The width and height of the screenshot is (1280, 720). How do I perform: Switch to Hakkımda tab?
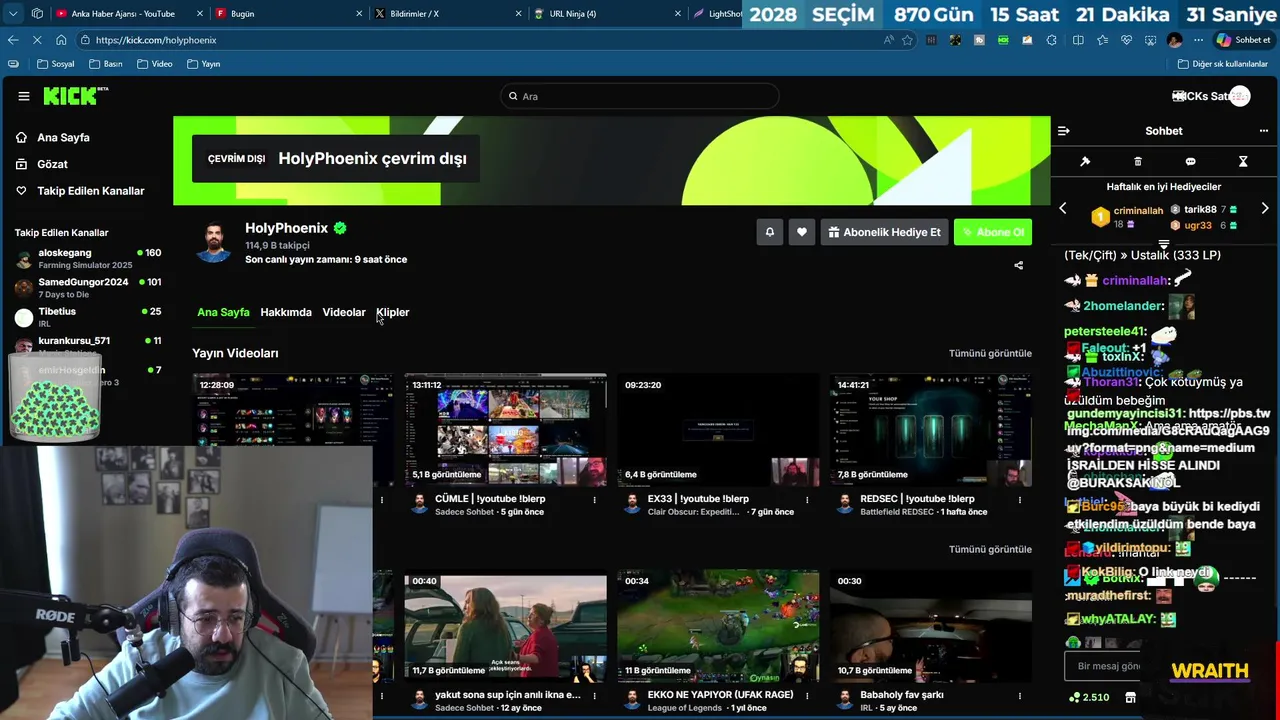286,312
